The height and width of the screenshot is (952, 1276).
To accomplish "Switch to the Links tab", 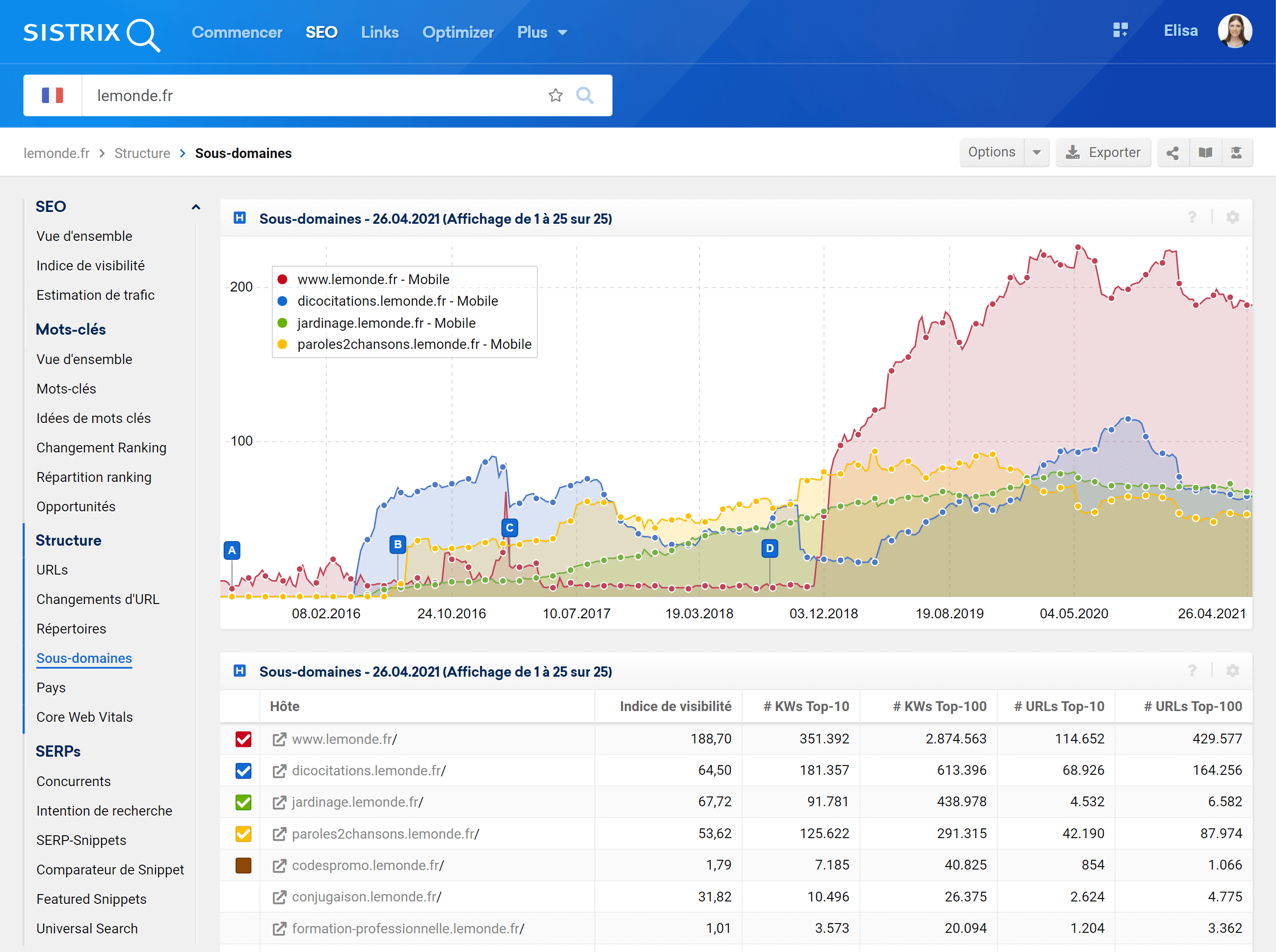I will point(380,32).
